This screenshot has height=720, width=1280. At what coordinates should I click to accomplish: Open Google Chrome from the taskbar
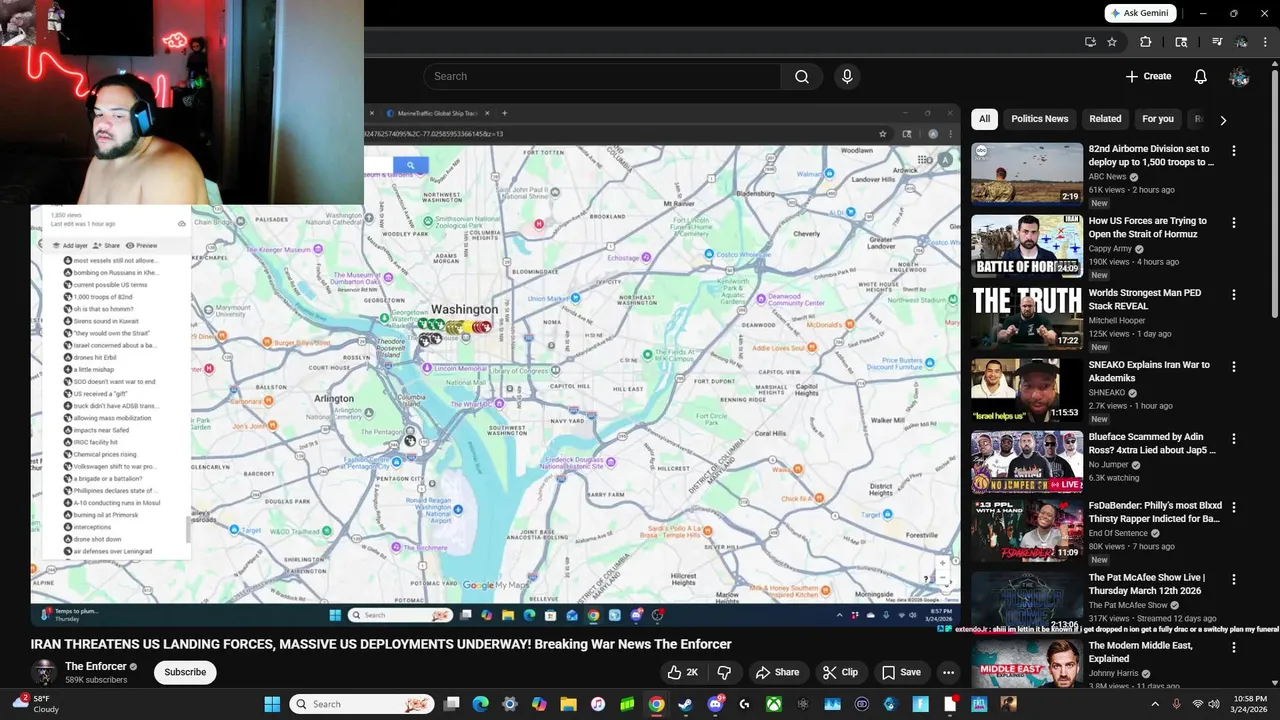tap(656, 704)
